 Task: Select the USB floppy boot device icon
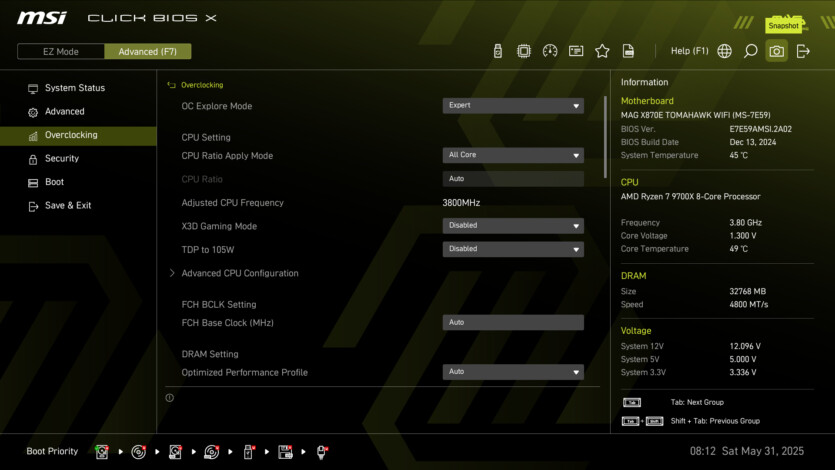point(285,452)
